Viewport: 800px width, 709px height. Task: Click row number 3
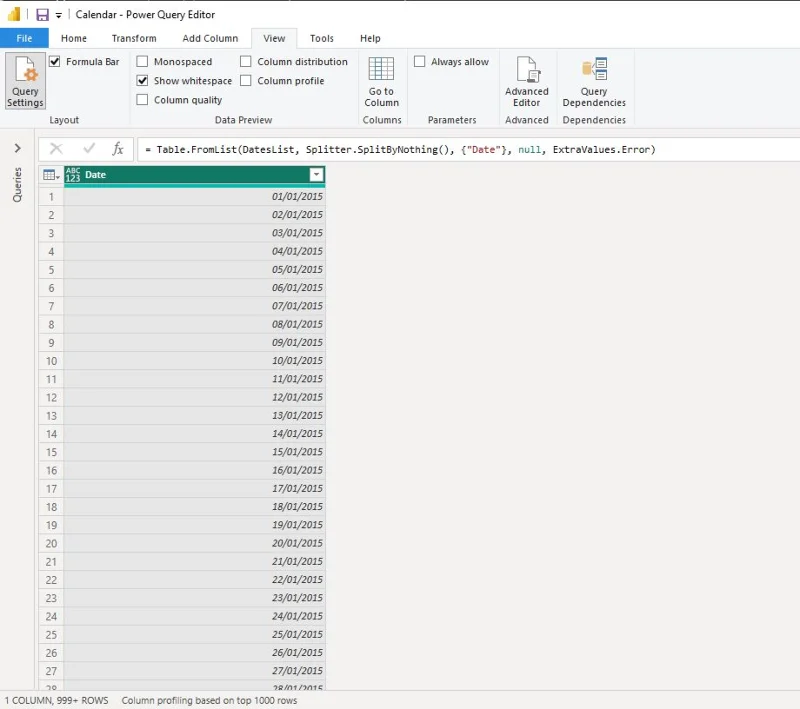(51, 233)
